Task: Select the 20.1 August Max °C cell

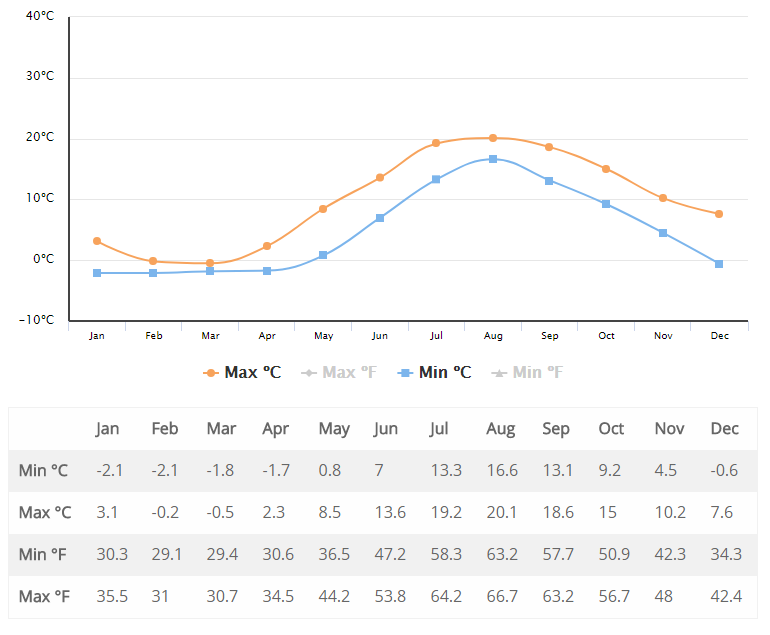Action: coord(500,513)
